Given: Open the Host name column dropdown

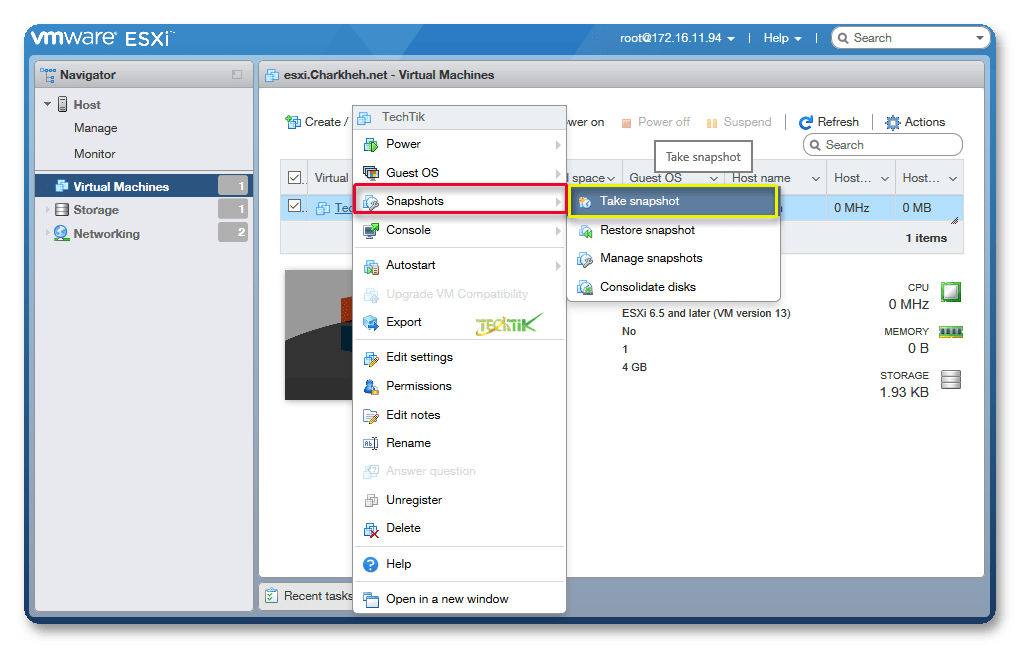Looking at the screenshot, I should [816, 178].
